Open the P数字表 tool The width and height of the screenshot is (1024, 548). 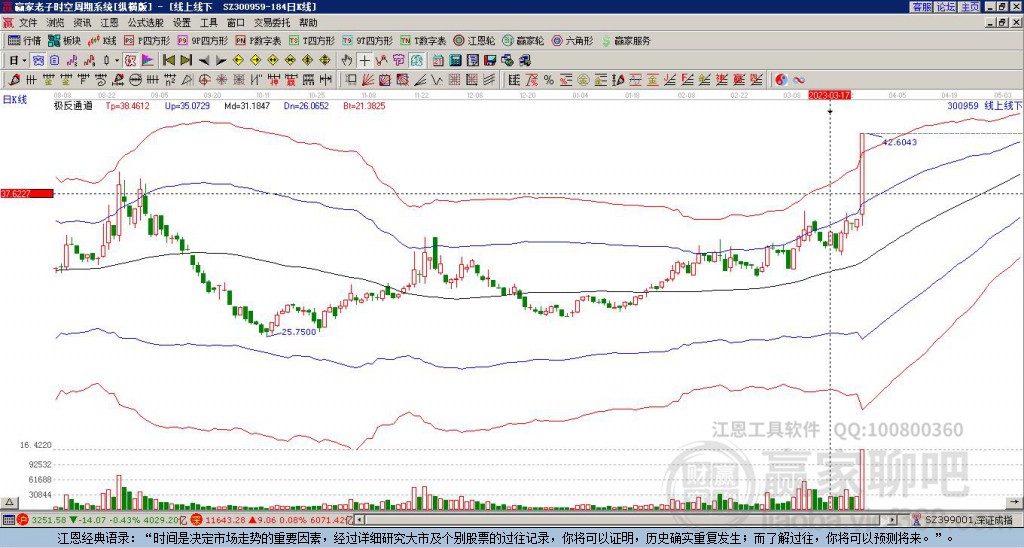coord(258,40)
